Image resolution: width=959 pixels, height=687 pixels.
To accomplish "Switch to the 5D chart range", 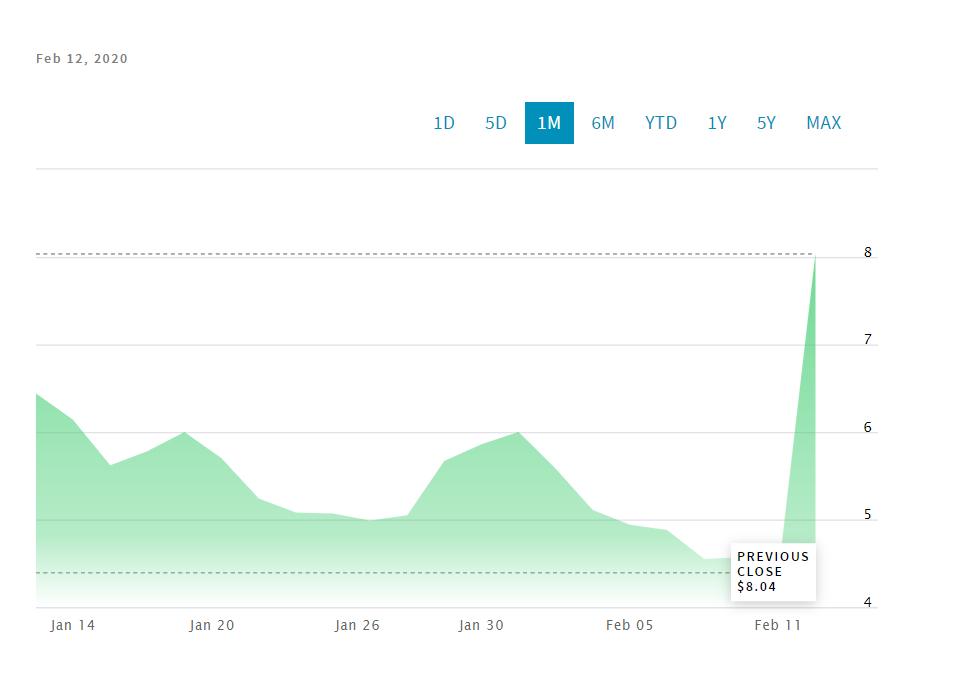I will point(496,123).
